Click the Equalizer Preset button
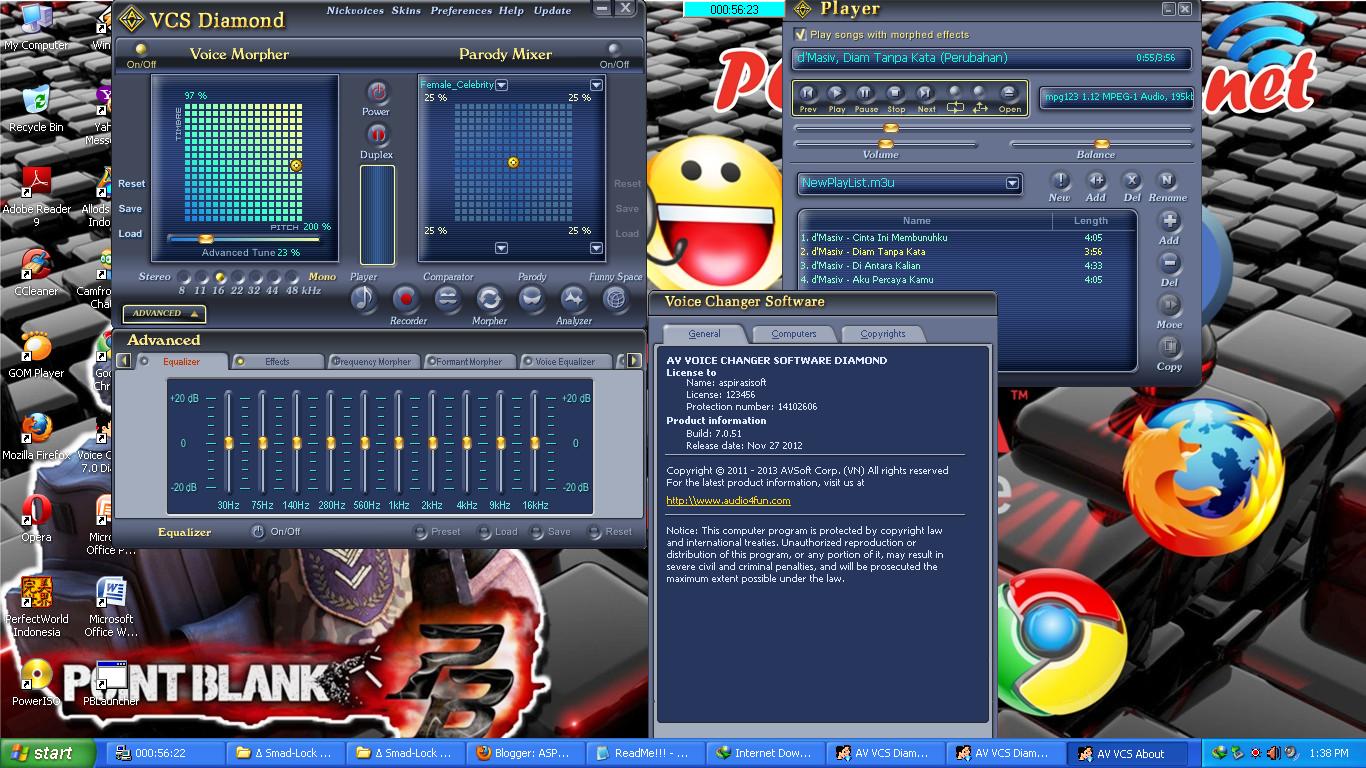 [437, 532]
